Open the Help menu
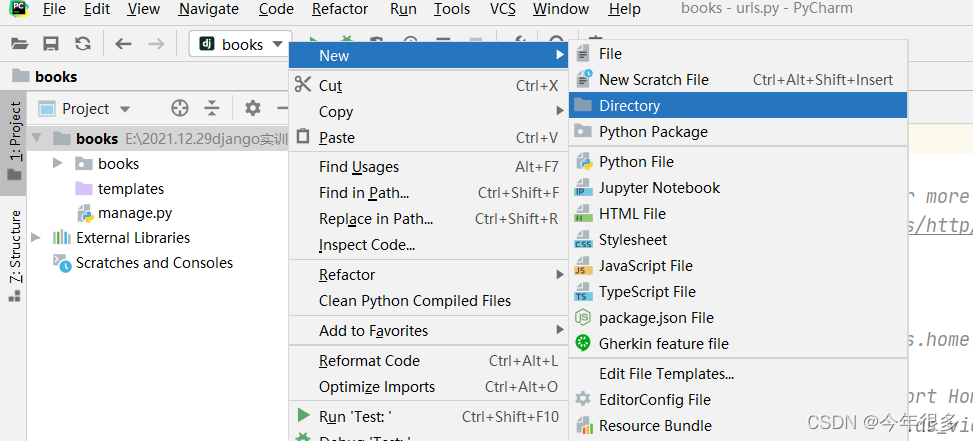This screenshot has height=441, width=973. 624,9
